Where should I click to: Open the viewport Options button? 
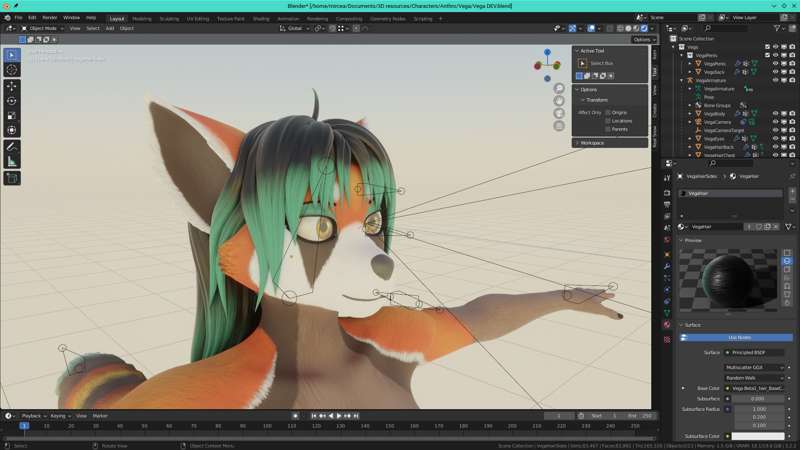click(x=641, y=39)
